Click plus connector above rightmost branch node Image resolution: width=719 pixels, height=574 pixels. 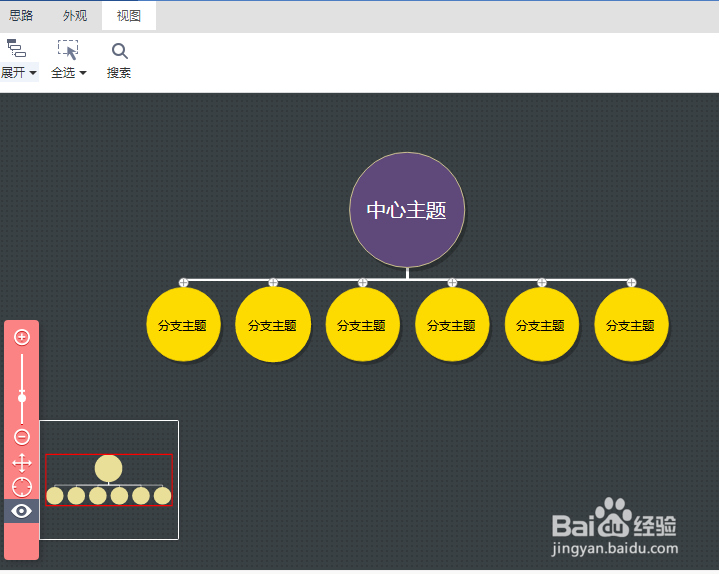pos(631,282)
